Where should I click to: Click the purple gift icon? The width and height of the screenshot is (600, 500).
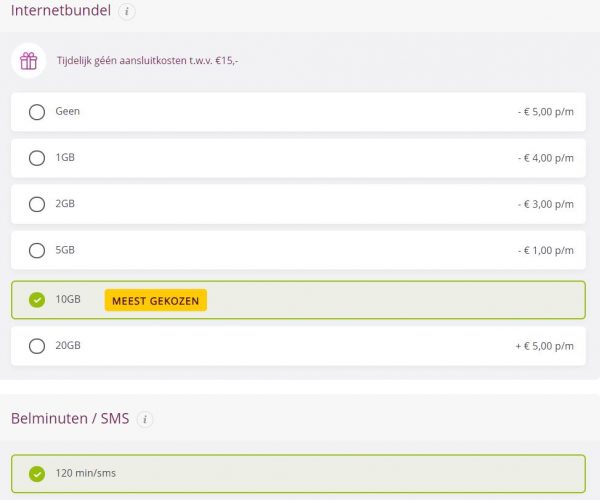click(x=29, y=61)
